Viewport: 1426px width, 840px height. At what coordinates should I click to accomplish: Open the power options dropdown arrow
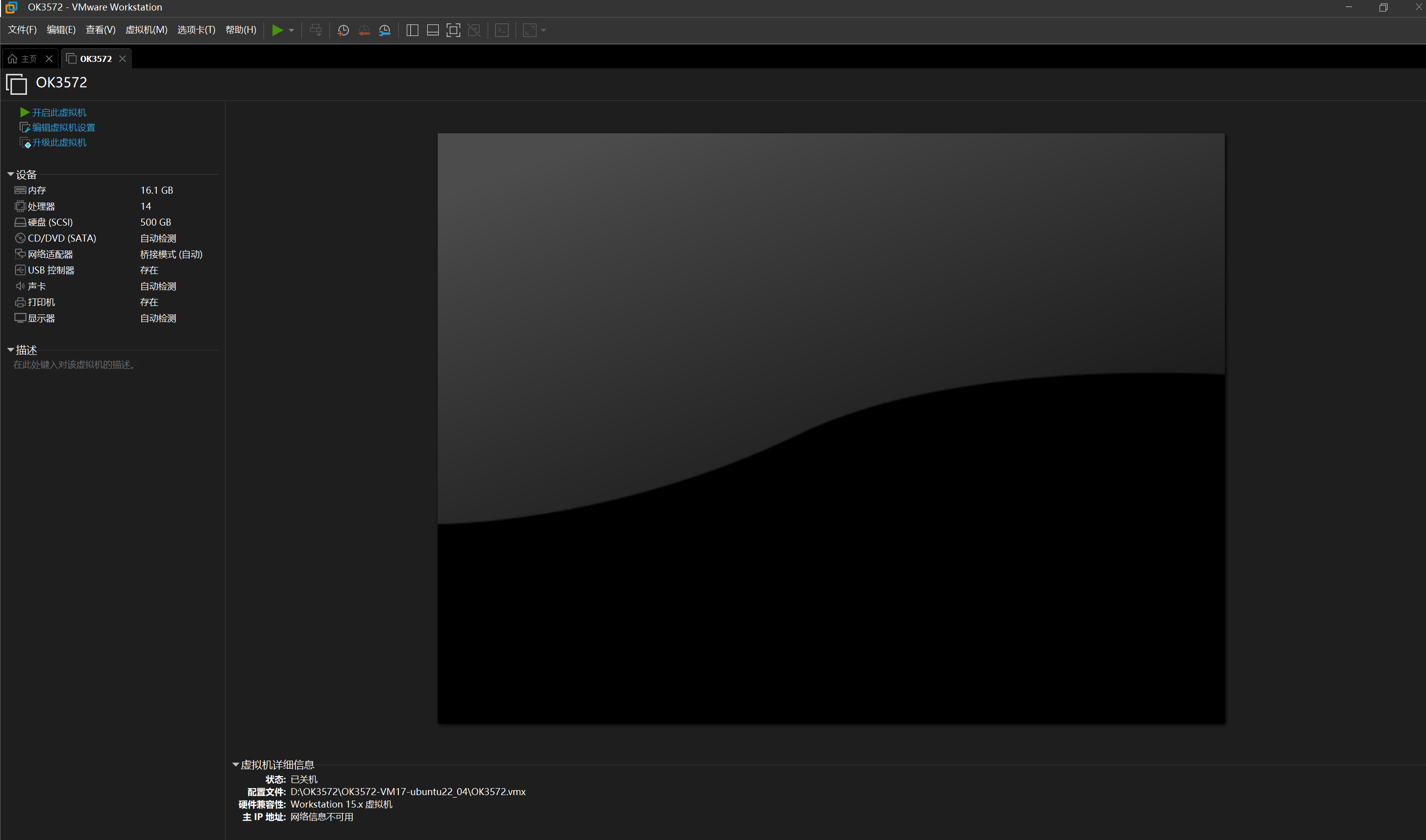point(291,30)
